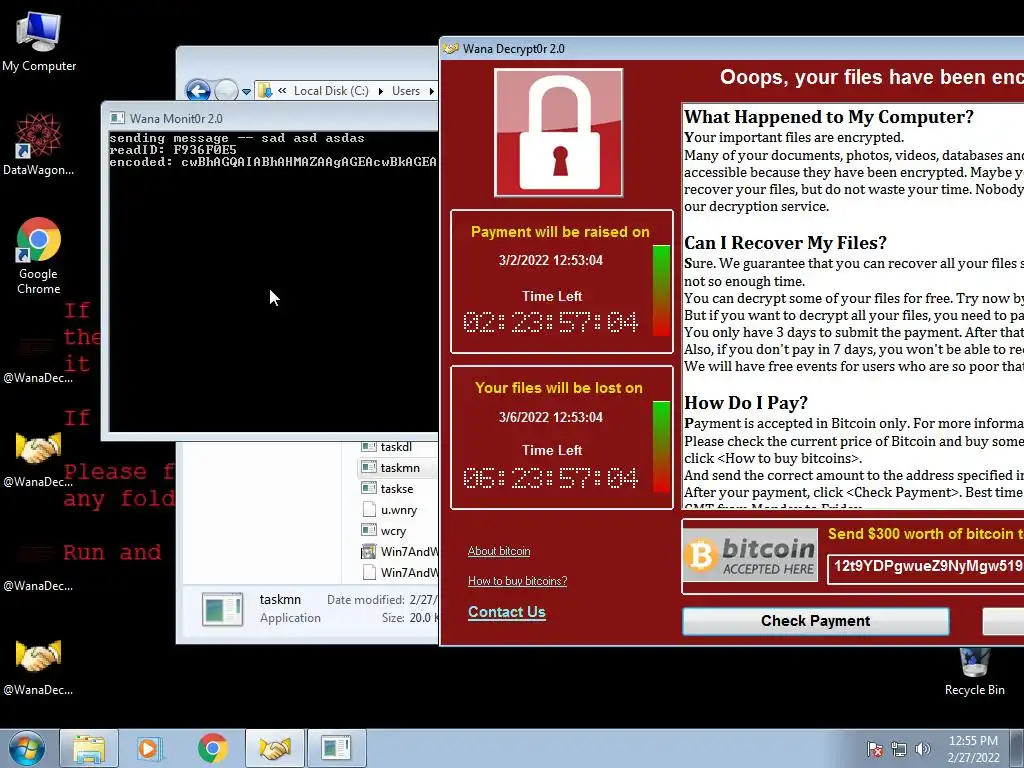
Task: Click the 06:23:57:04 countdown timer
Action: click(x=551, y=479)
